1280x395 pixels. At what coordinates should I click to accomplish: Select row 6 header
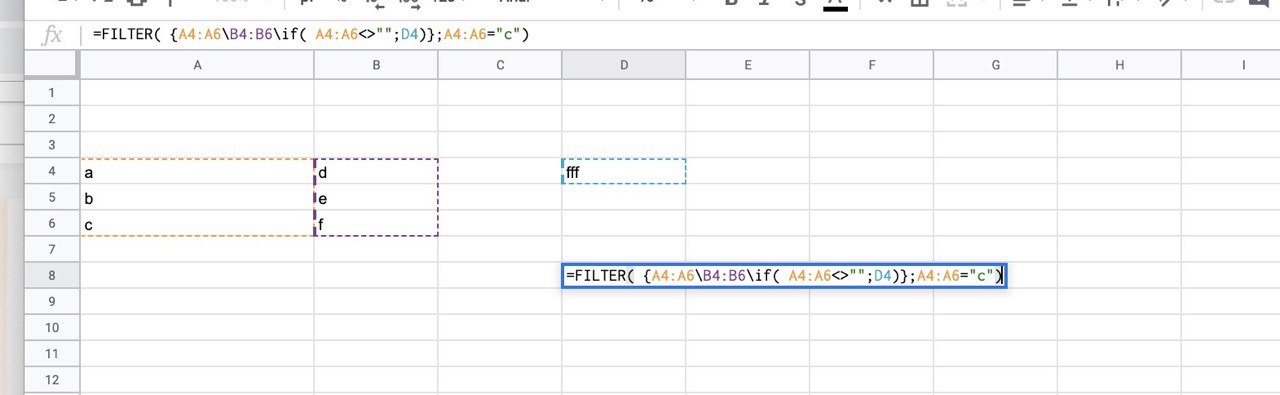(52, 223)
